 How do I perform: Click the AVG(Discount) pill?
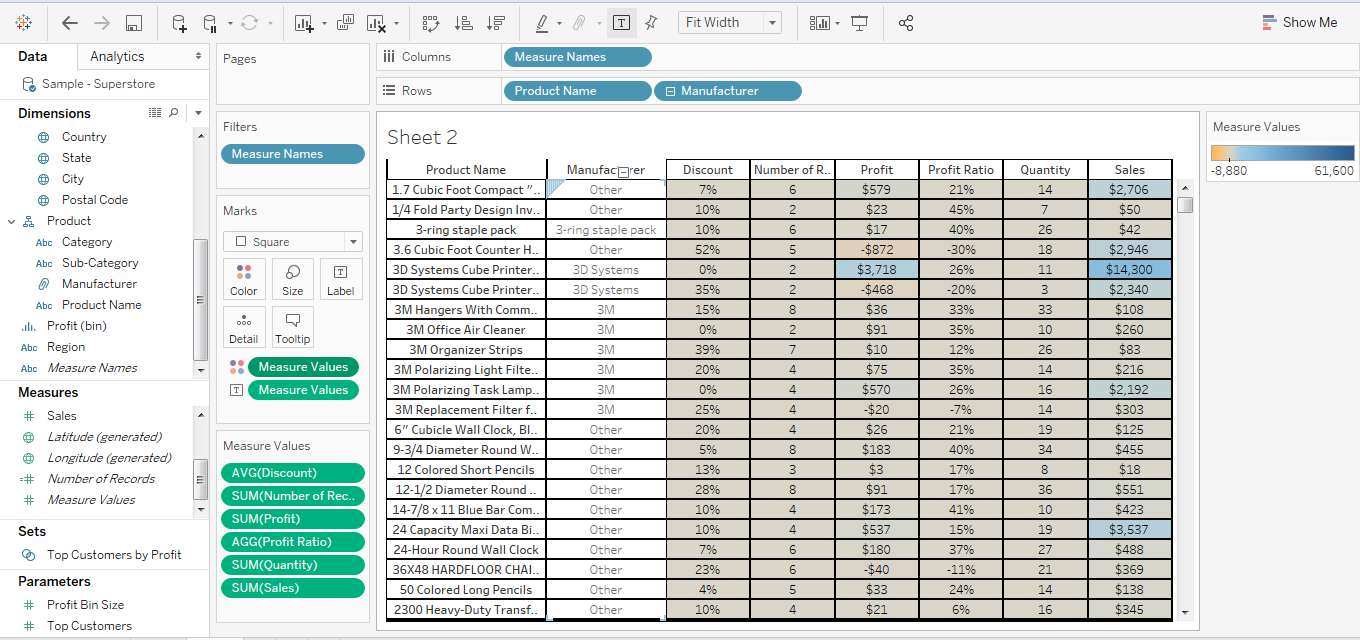pyautogui.click(x=292, y=473)
